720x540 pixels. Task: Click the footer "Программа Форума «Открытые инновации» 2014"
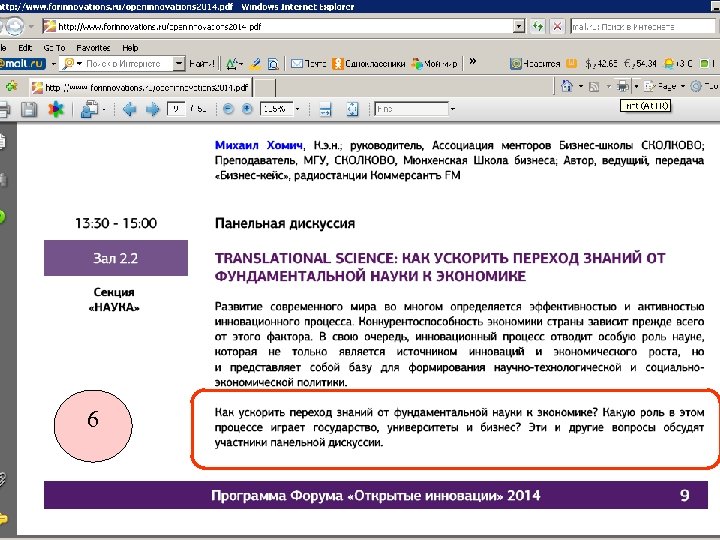point(376,495)
